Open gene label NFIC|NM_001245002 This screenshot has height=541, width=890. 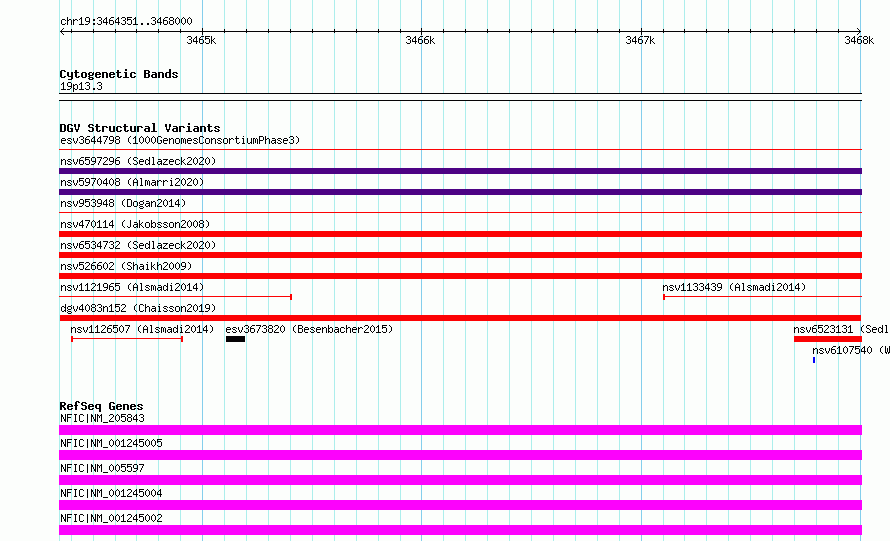pyautogui.click(x=111, y=518)
